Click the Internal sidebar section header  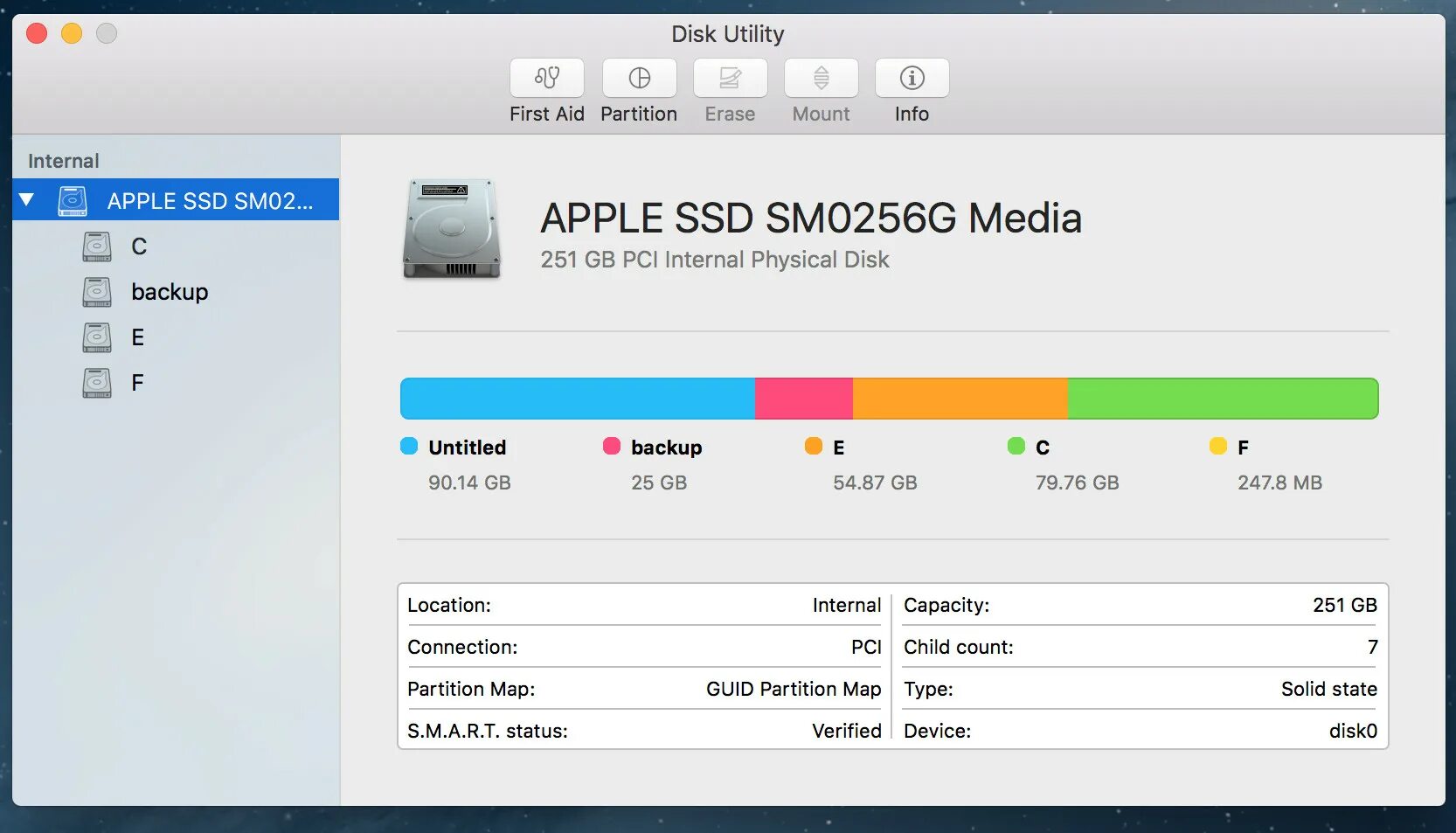pos(64,161)
